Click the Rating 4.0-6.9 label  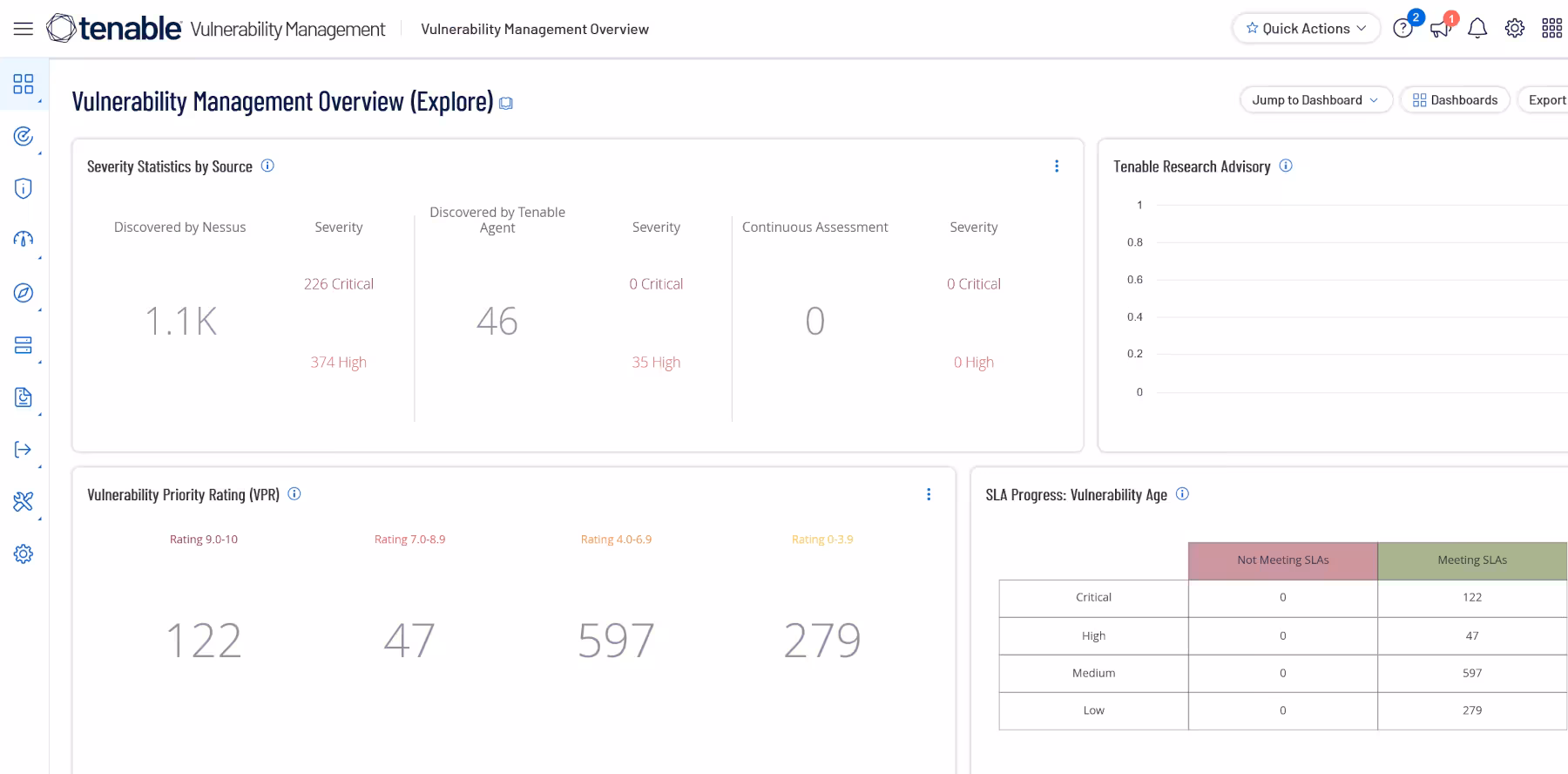(x=616, y=540)
